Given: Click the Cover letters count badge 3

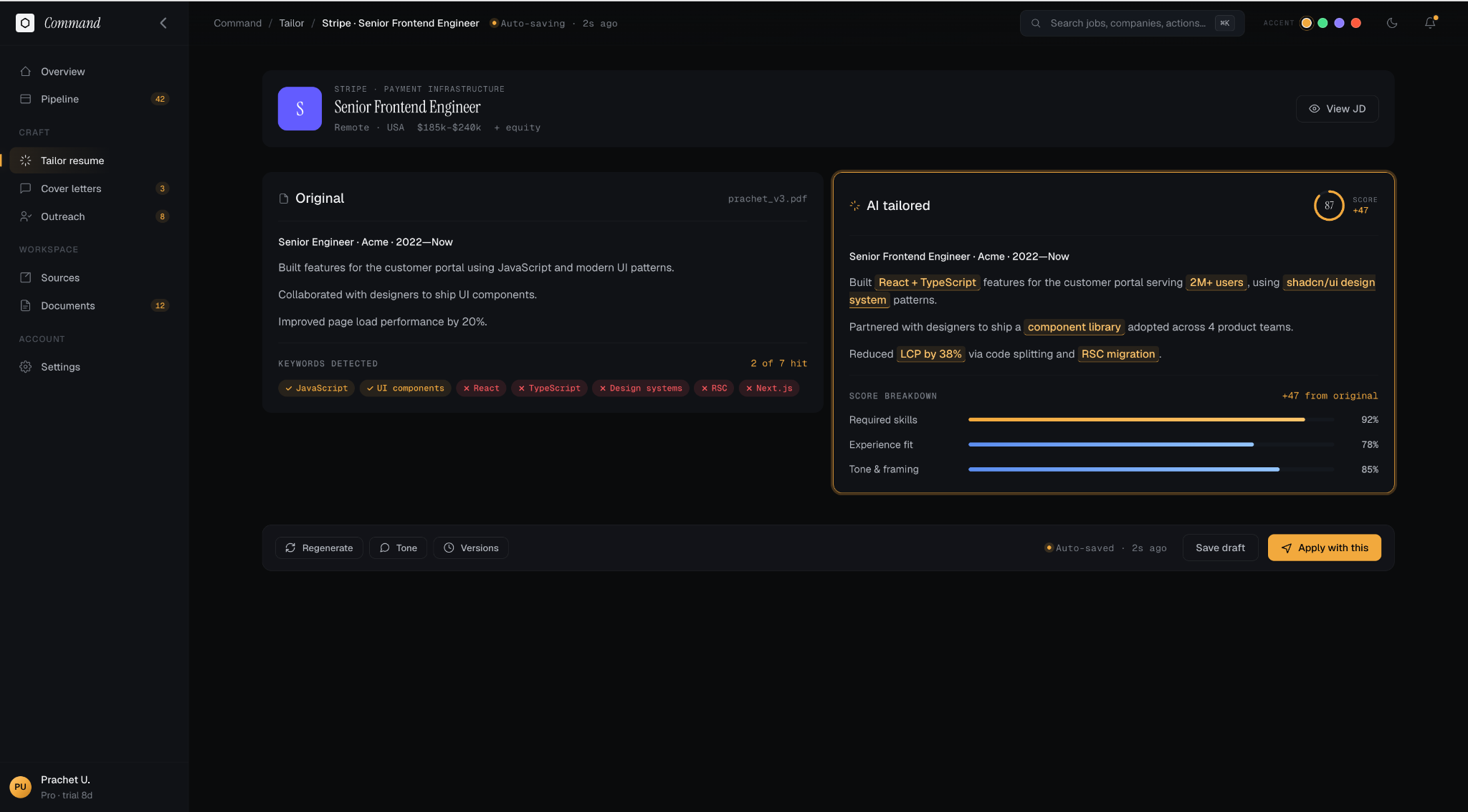Looking at the screenshot, I should pyautogui.click(x=162, y=188).
